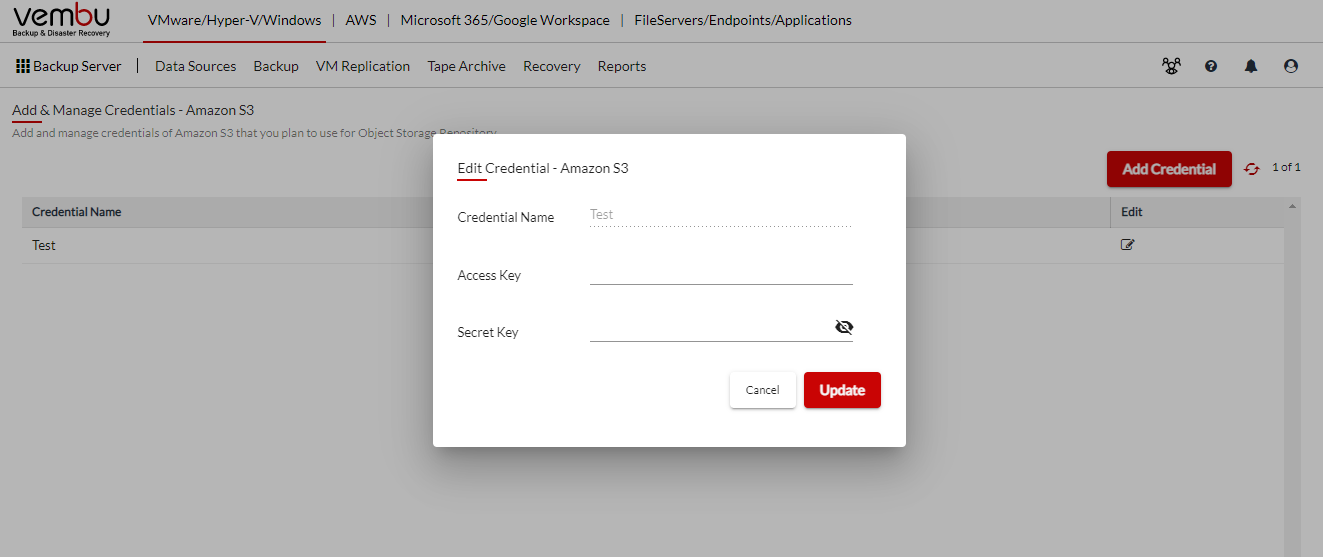1323x557 pixels.
Task: Click the disabled Credential Name field
Action: 721,215
